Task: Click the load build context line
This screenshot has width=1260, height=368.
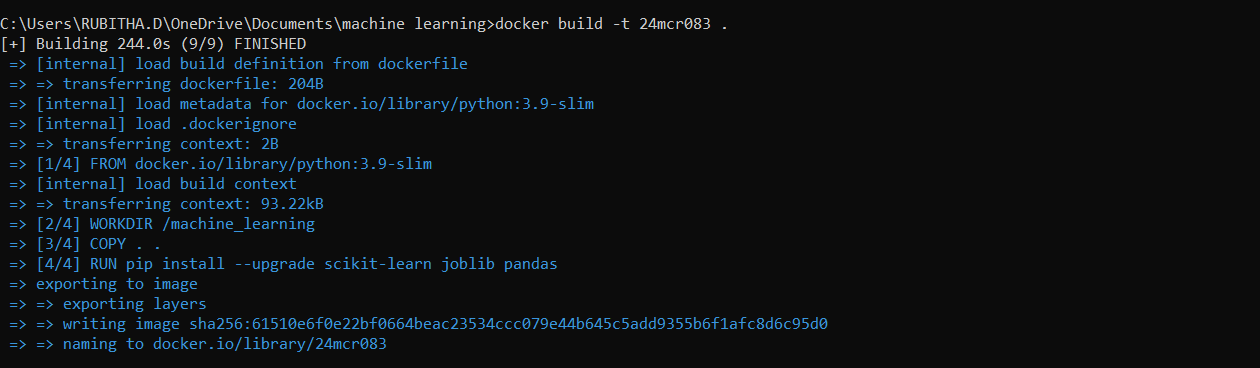Action: click(x=153, y=184)
